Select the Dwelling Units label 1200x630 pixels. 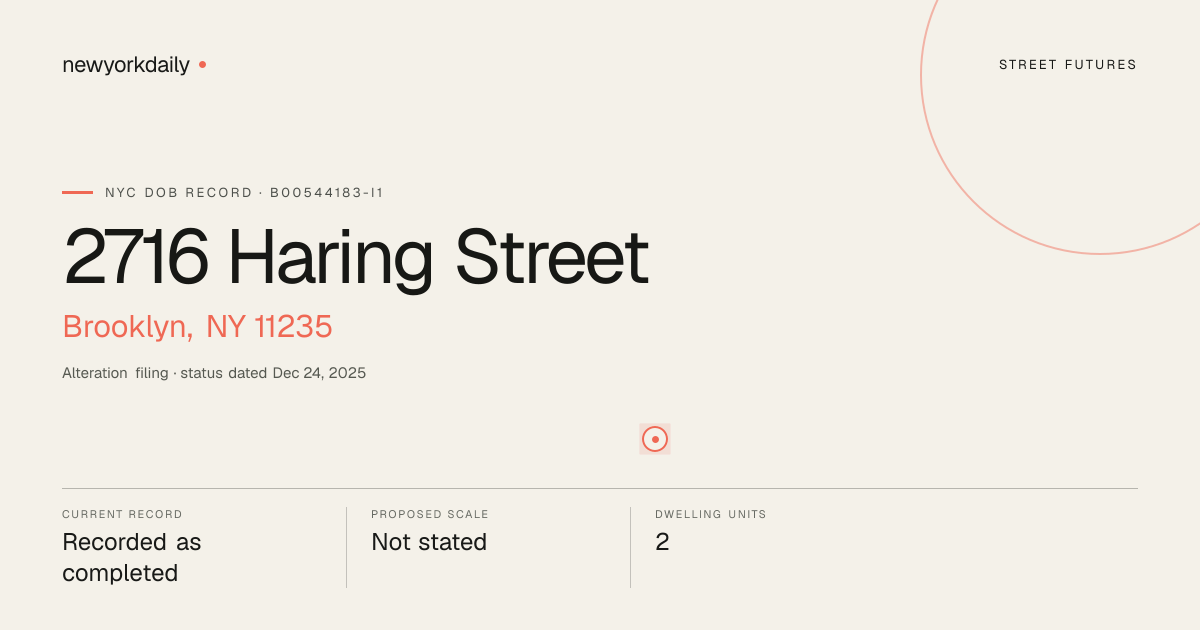(x=711, y=514)
